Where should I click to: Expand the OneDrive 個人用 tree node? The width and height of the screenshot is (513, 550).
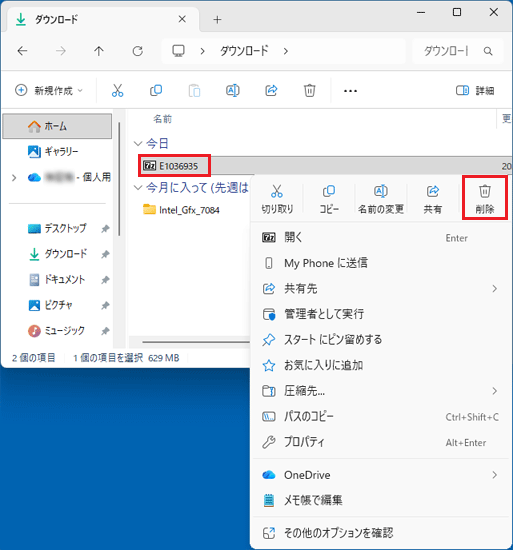coord(14,178)
